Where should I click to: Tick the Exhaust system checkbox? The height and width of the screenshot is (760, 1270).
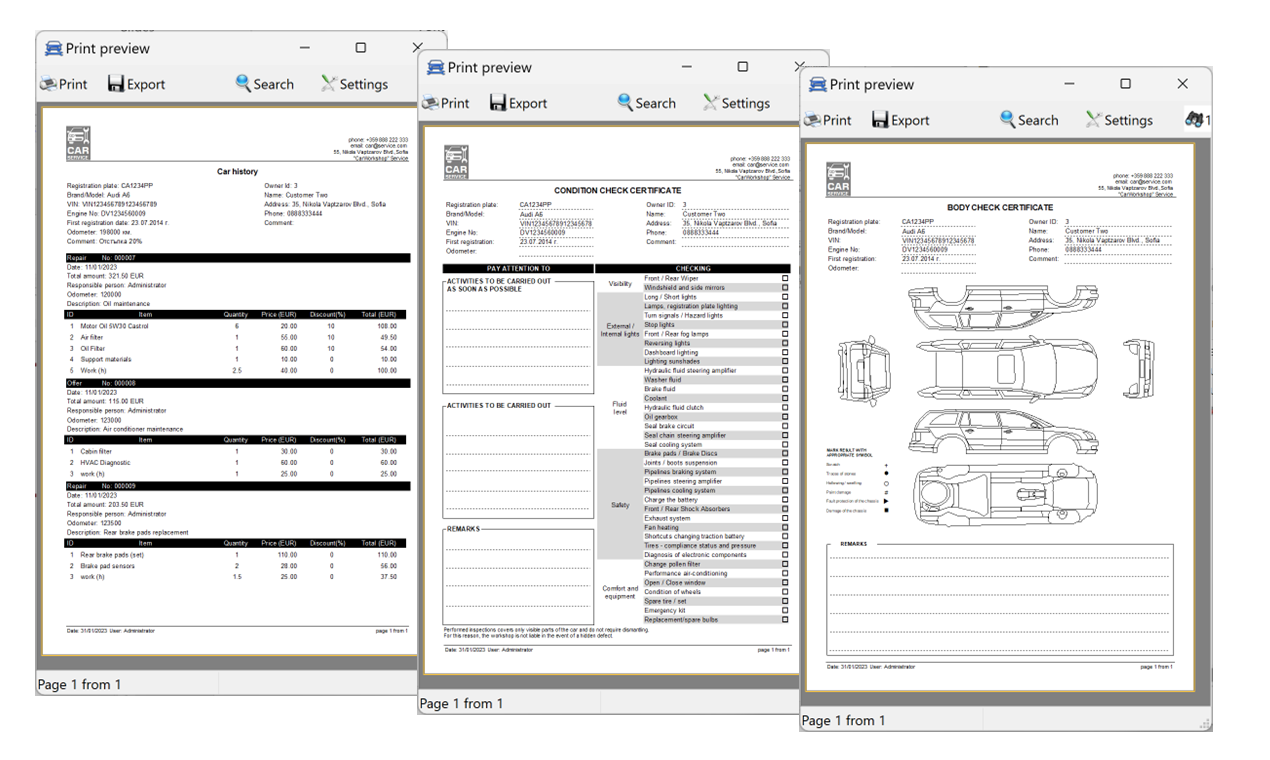click(x=785, y=518)
